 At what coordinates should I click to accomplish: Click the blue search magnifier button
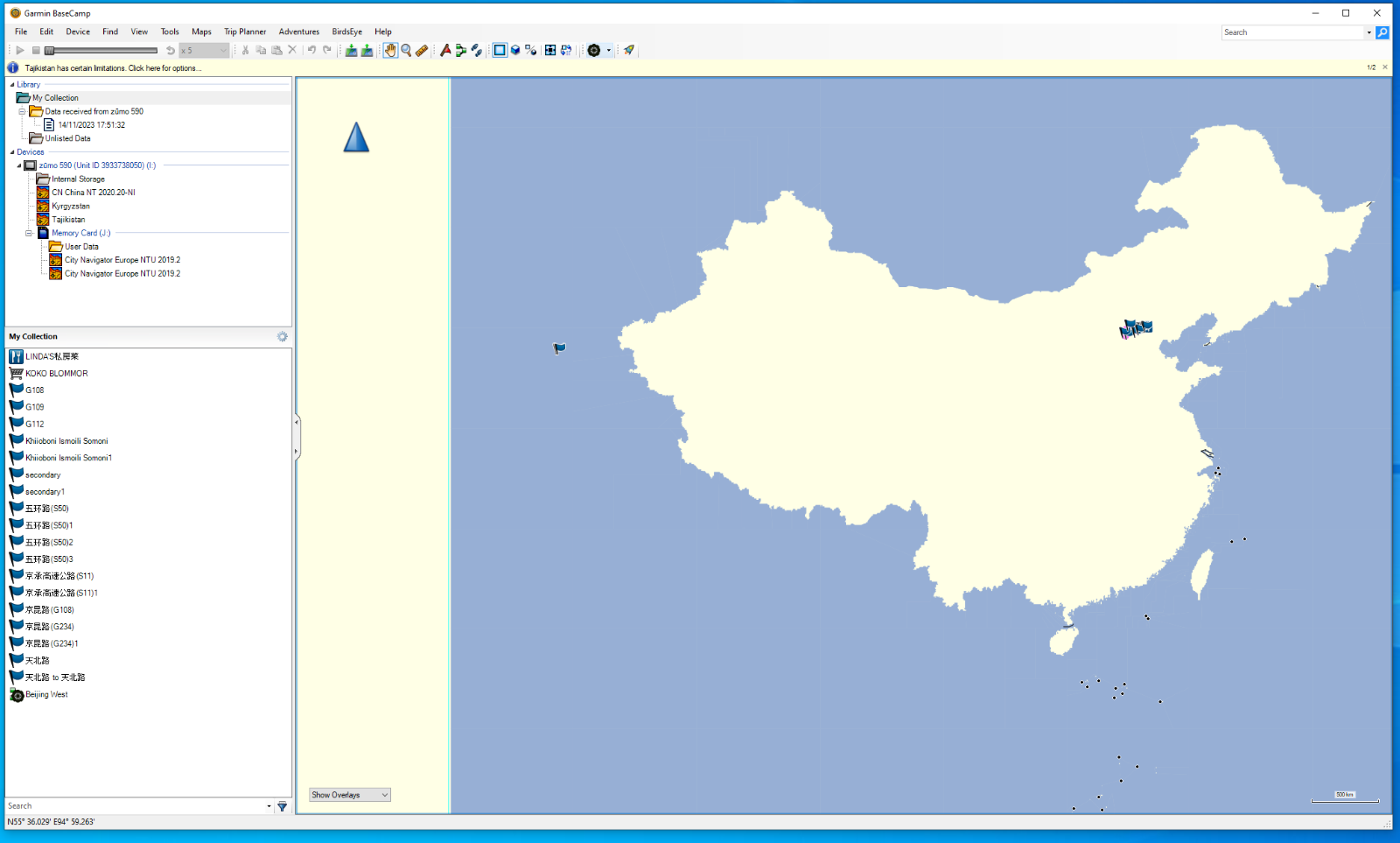tap(1382, 32)
